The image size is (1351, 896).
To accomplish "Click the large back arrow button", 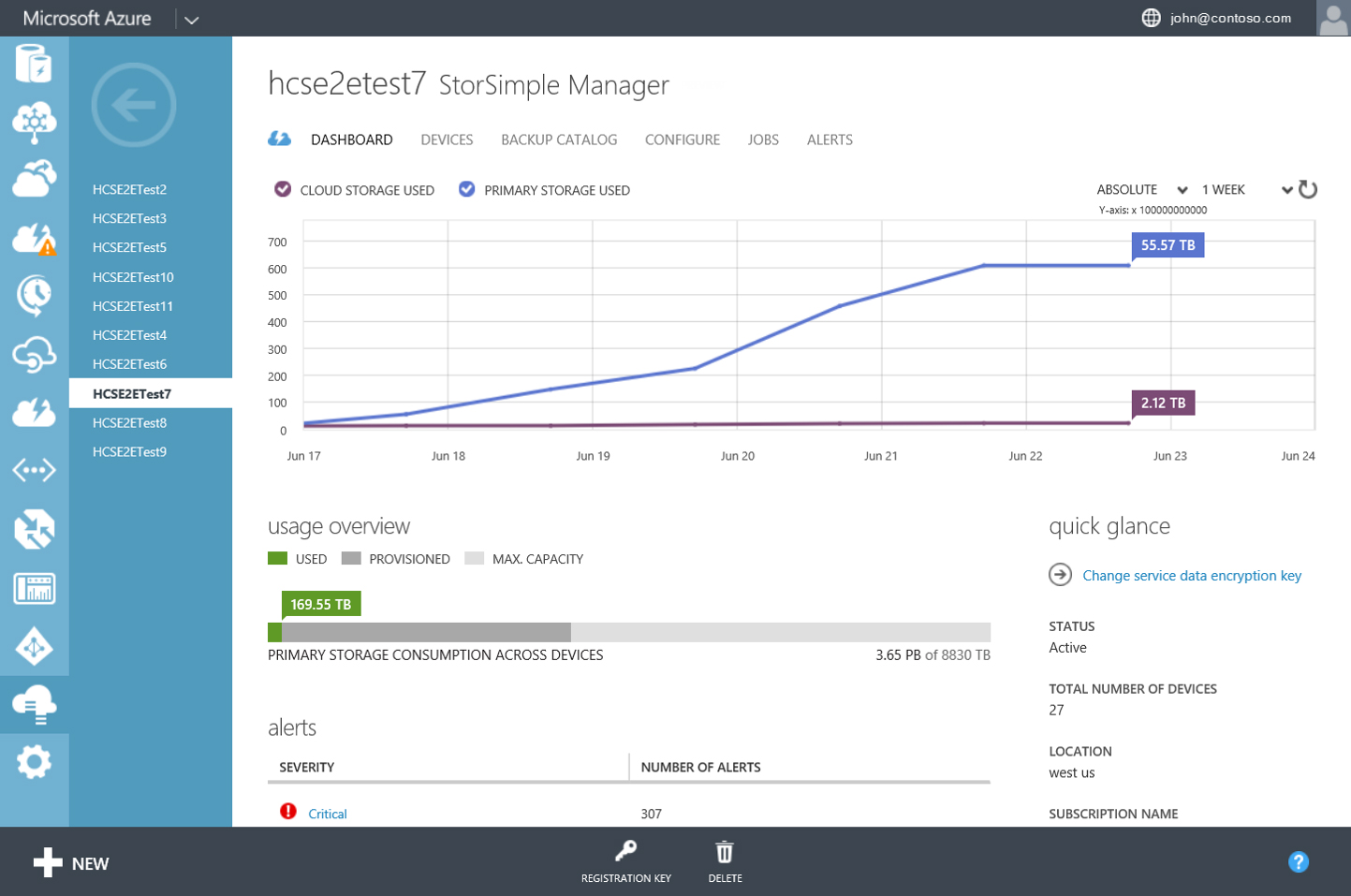I will click(x=134, y=105).
